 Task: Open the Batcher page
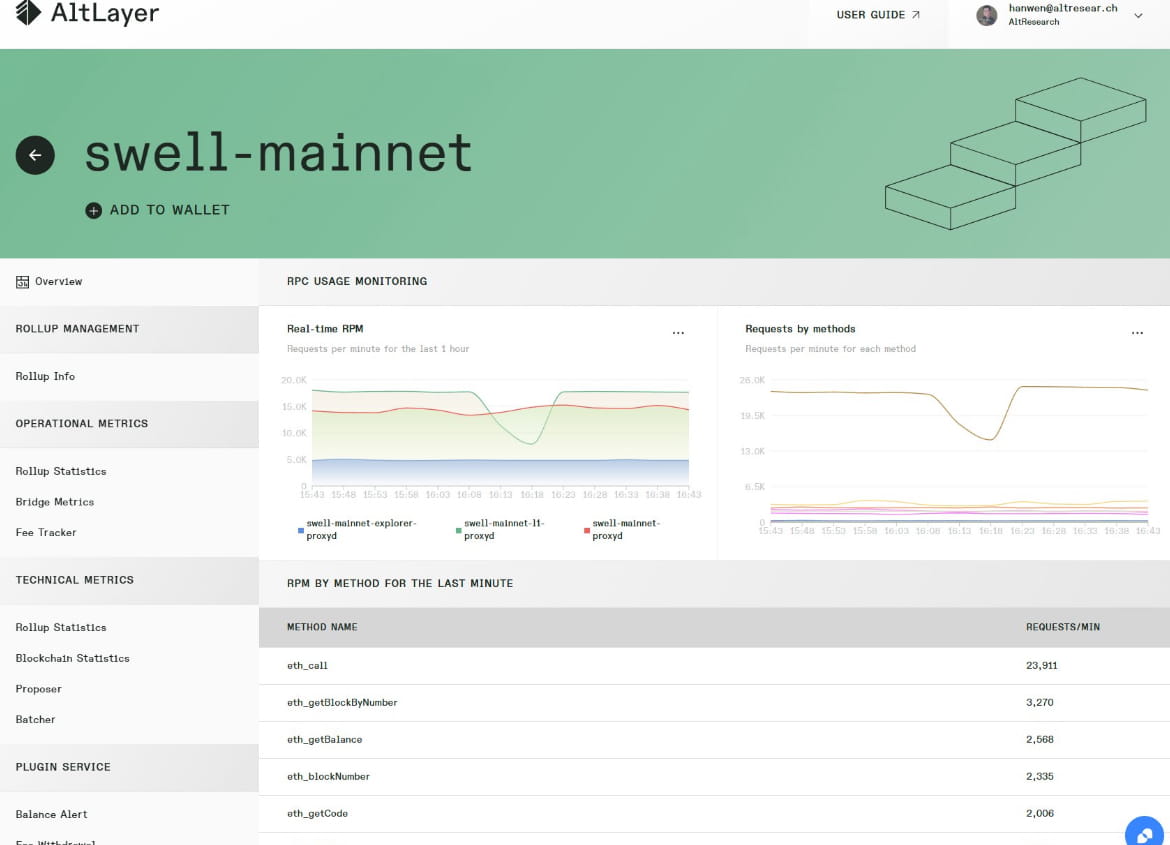coord(35,719)
